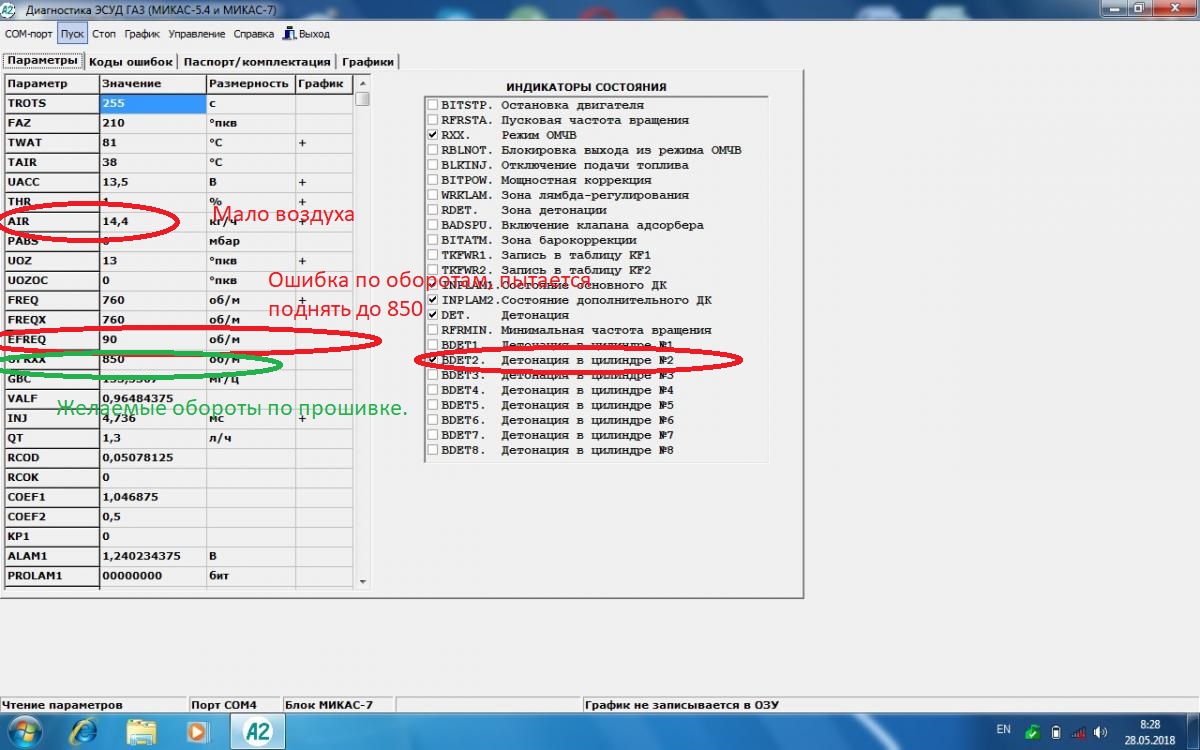Toggle TKFWR1 запись в таблицу KF1
The width and height of the screenshot is (1200, 750).
pos(432,255)
